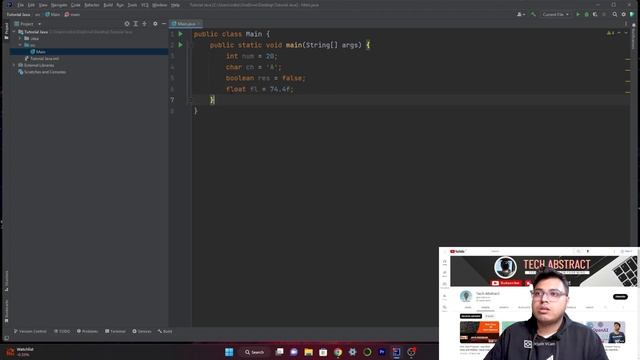640x360 pixels.
Task: Expand the External Libraries node
Action: (x=14, y=65)
